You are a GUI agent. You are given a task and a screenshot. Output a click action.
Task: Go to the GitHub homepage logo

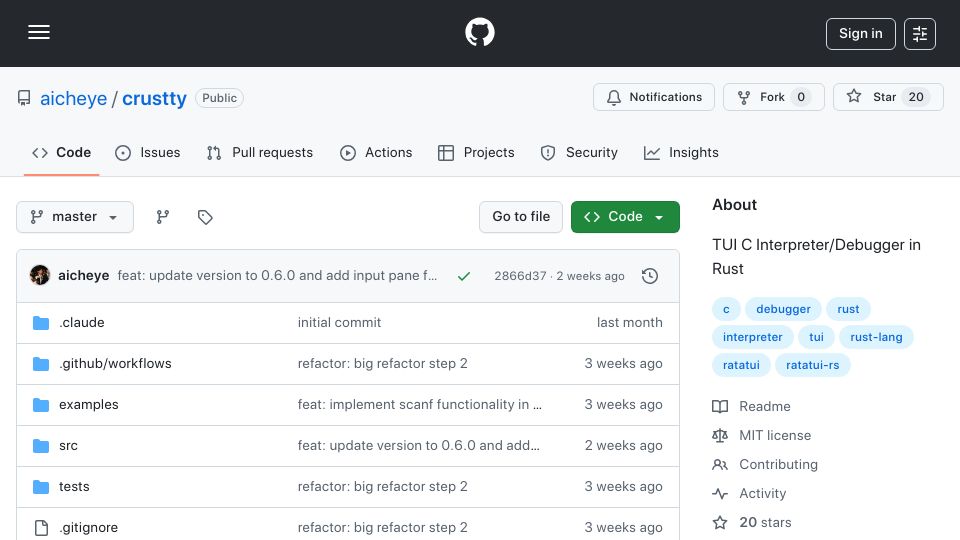tap(479, 32)
